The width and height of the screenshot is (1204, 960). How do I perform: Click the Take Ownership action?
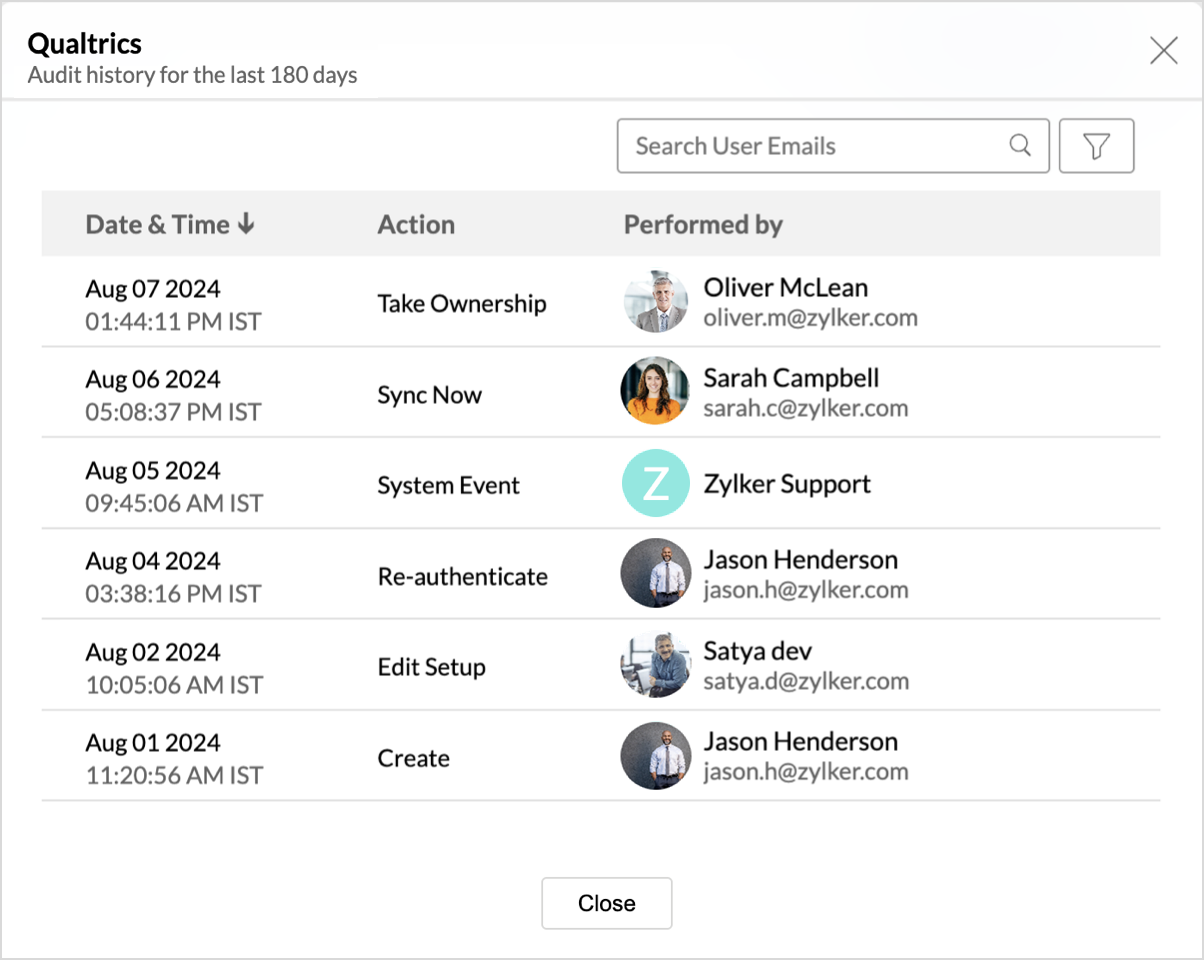[x=462, y=303]
